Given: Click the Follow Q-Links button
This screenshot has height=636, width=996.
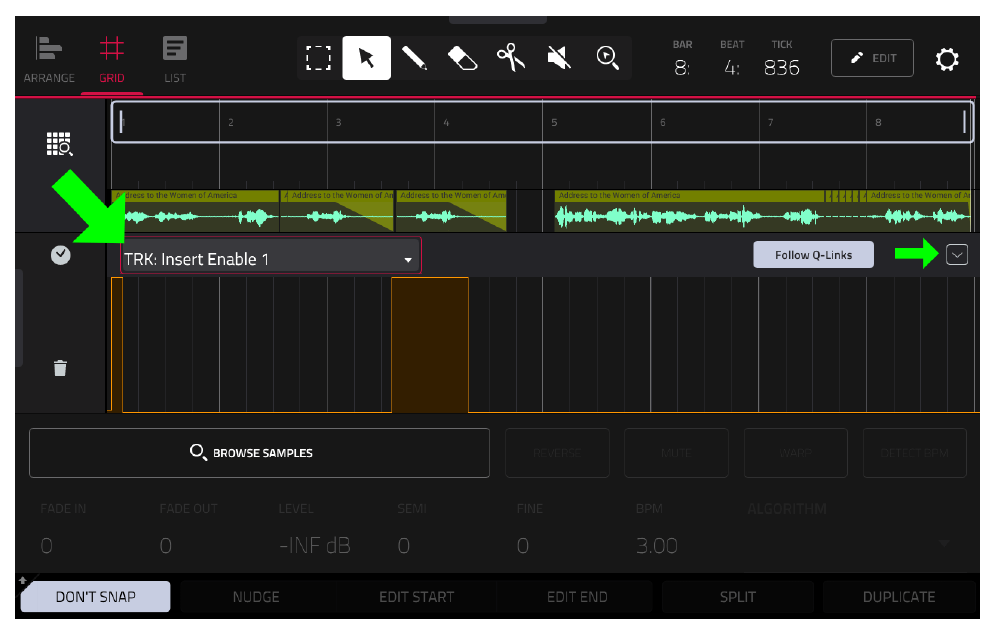Looking at the screenshot, I should (x=813, y=255).
